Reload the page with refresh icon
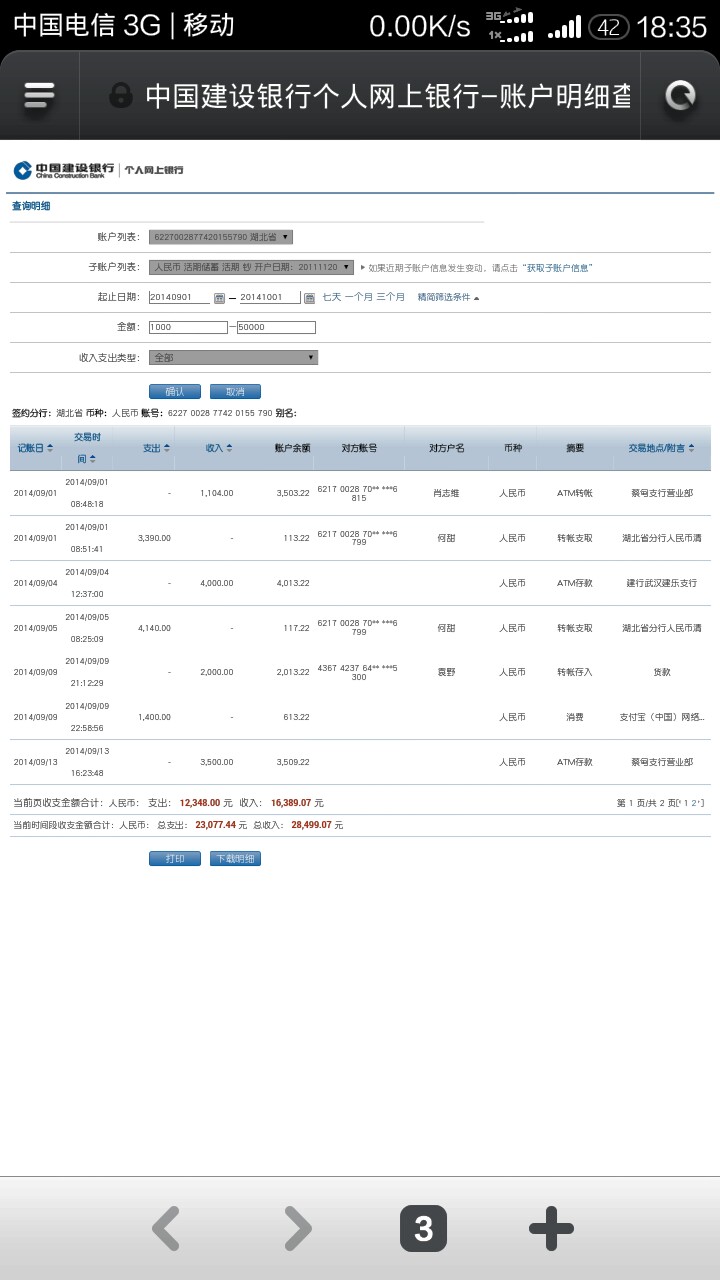This screenshot has height=1280, width=720. (680, 96)
